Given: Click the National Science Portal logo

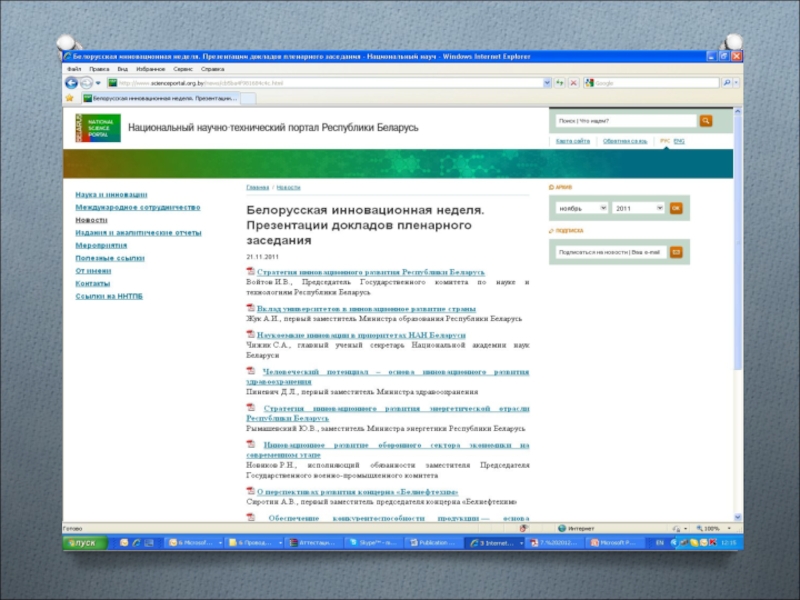Looking at the screenshot, I should tap(98, 128).
